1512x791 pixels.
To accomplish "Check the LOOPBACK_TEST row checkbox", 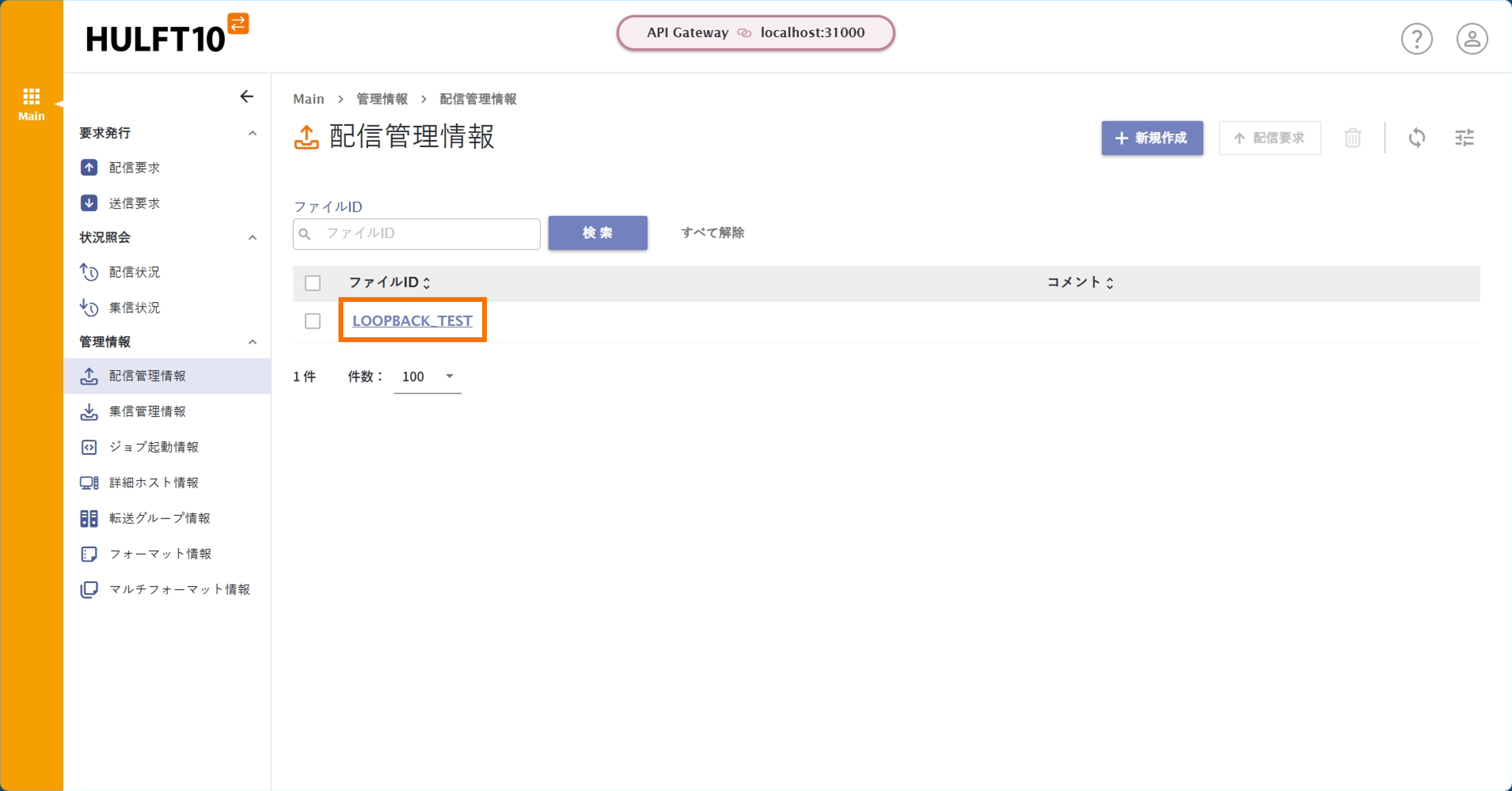I will pos(312,321).
